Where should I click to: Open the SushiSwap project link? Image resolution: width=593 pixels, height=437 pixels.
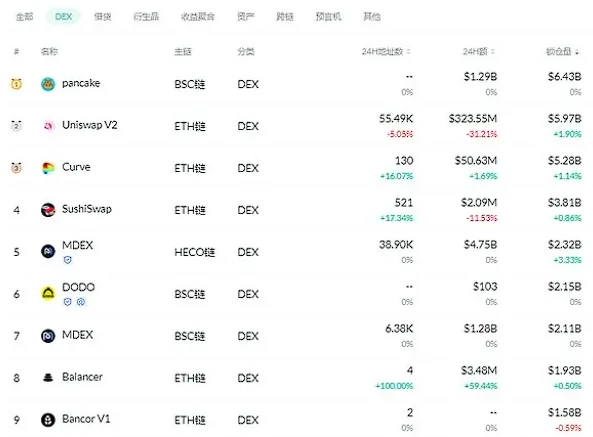point(87,209)
